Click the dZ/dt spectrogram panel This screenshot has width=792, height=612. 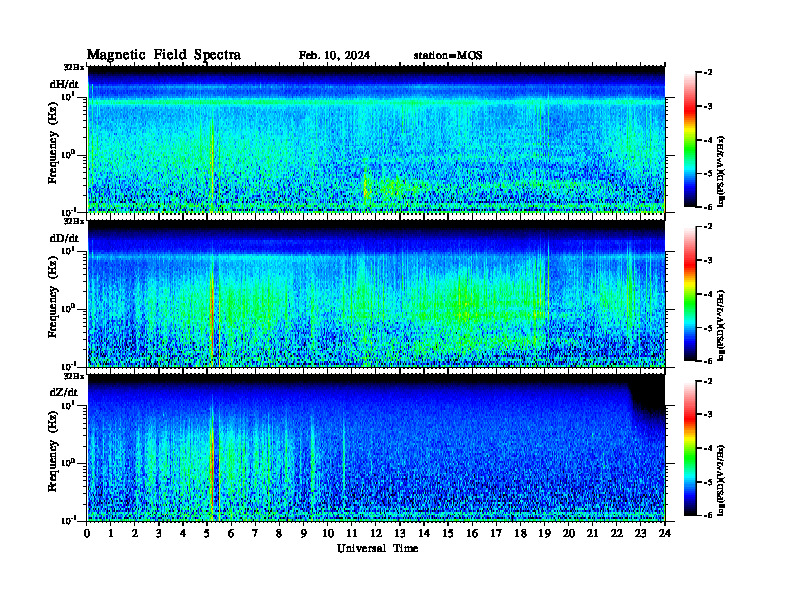pyautogui.click(x=376, y=447)
